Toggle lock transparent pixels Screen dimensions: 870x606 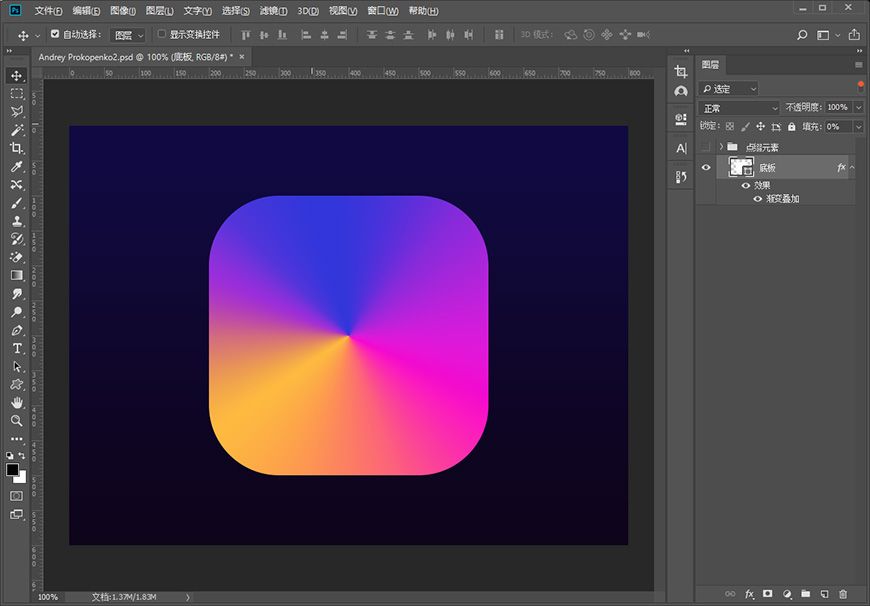[x=730, y=127]
